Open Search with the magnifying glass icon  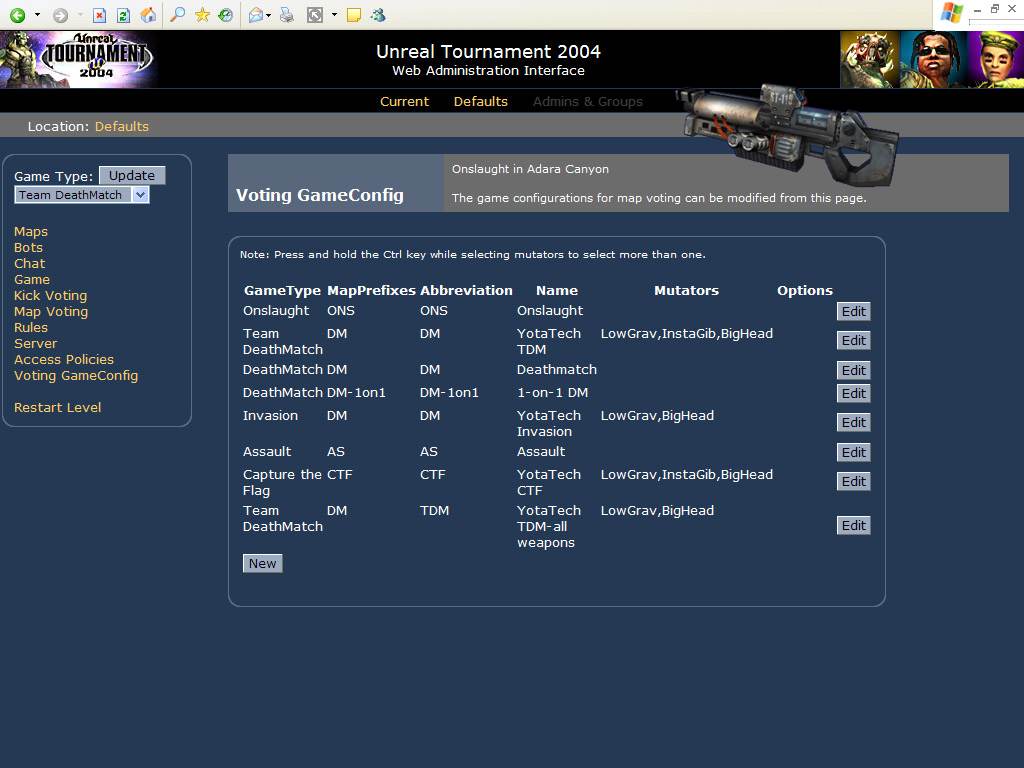point(177,14)
